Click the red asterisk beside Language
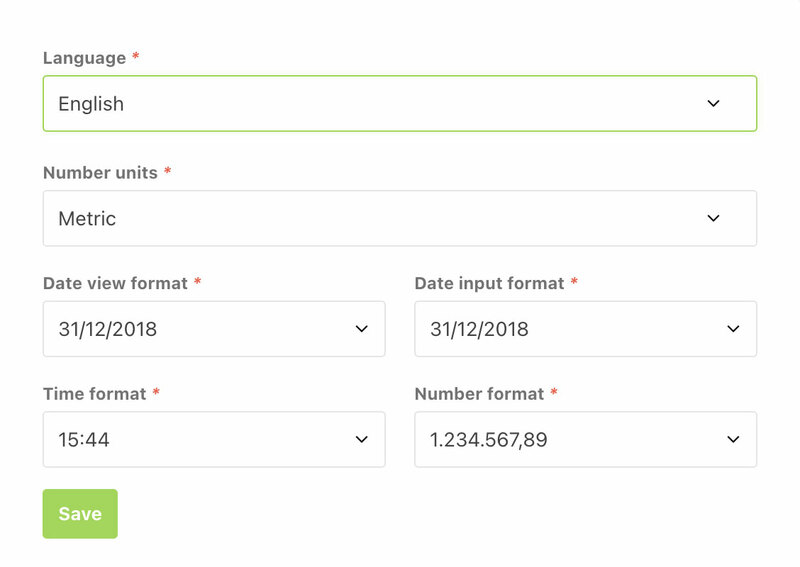The width and height of the screenshot is (800, 567). click(136, 58)
